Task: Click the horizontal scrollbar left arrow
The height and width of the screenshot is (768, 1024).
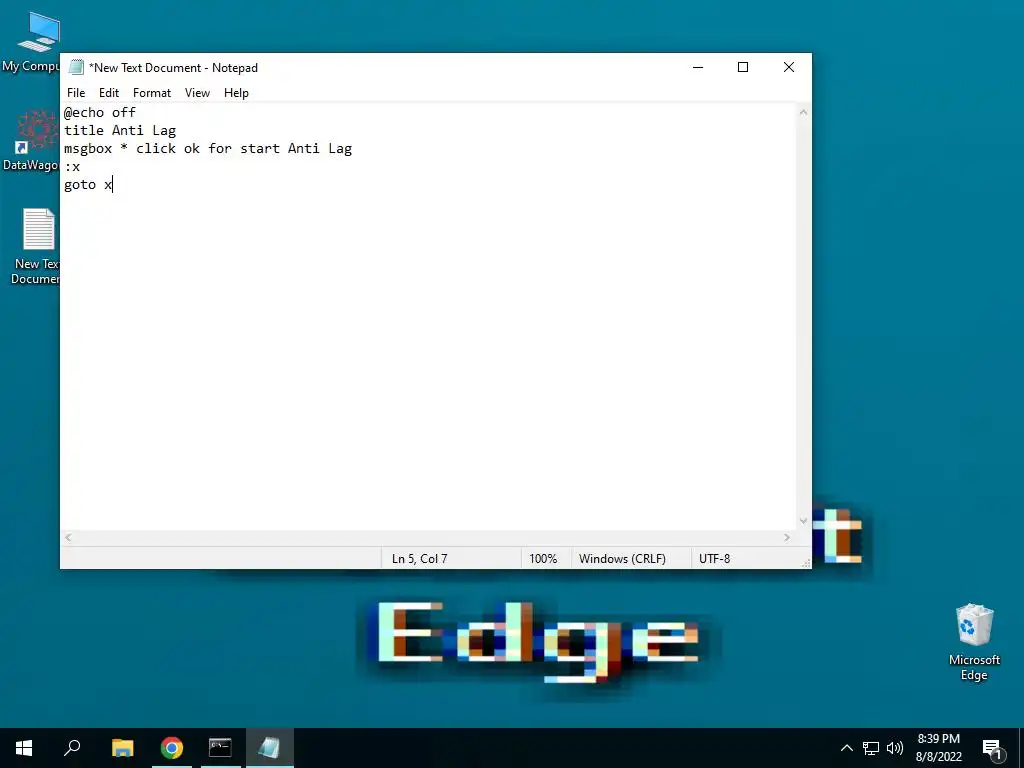Action: click(x=68, y=537)
